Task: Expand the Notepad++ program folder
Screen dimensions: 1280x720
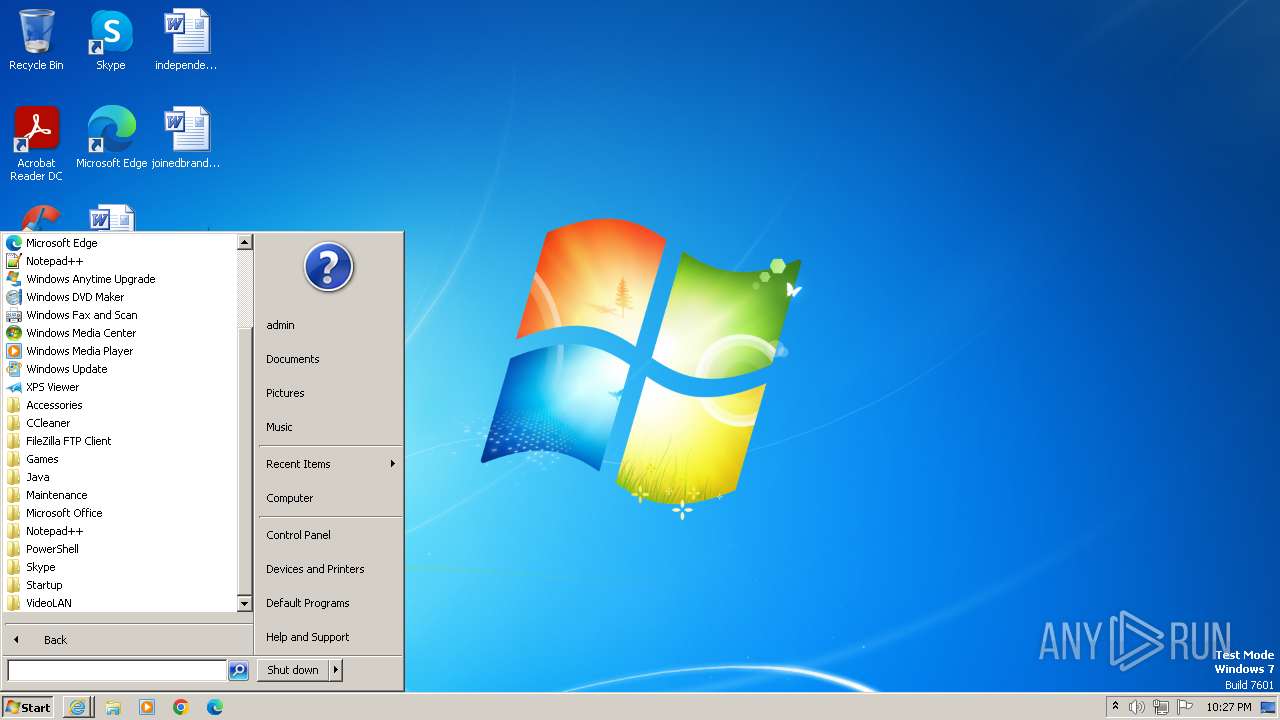Action: coord(120,531)
